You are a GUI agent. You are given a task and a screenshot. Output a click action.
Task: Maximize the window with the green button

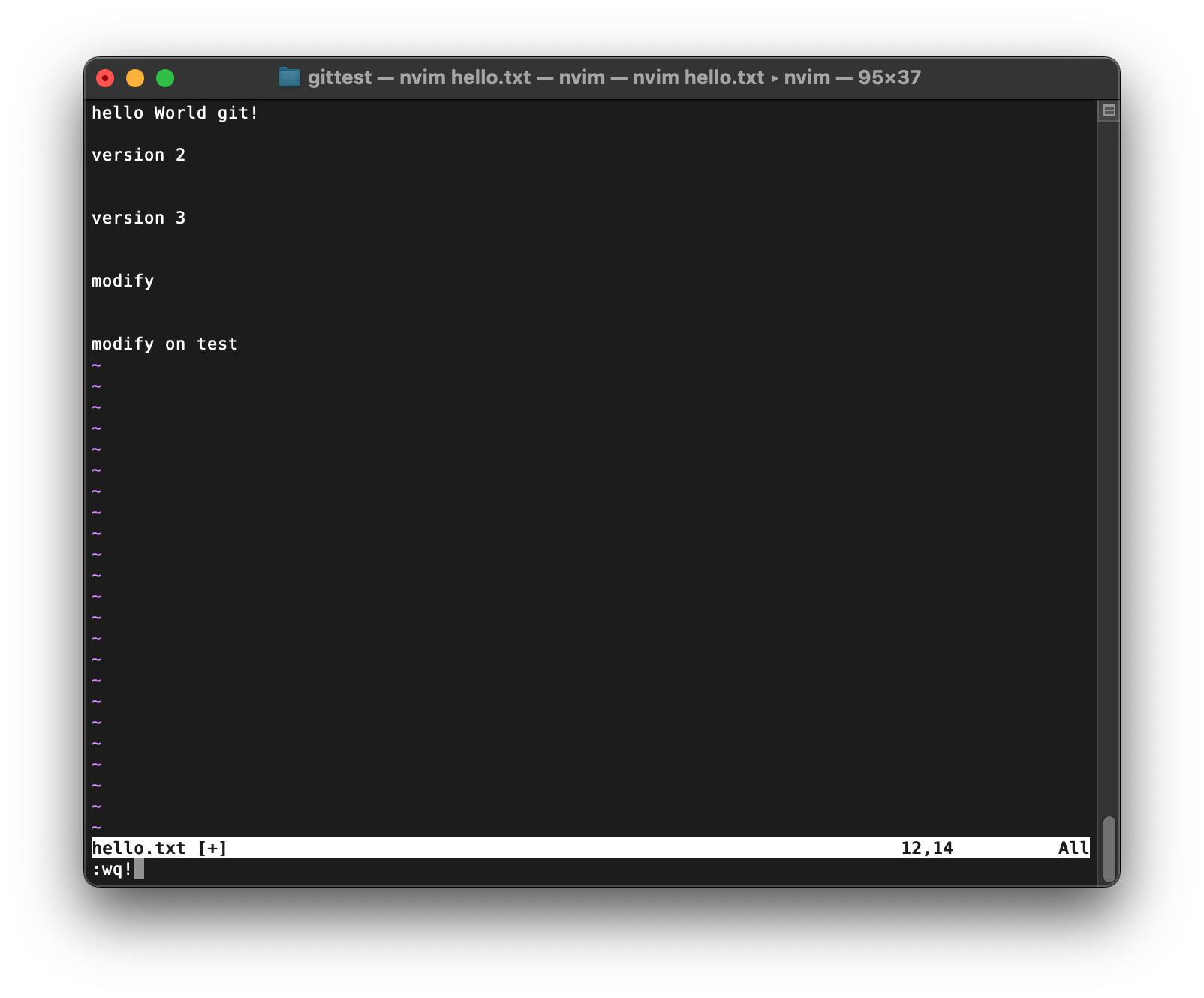[x=165, y=78]
